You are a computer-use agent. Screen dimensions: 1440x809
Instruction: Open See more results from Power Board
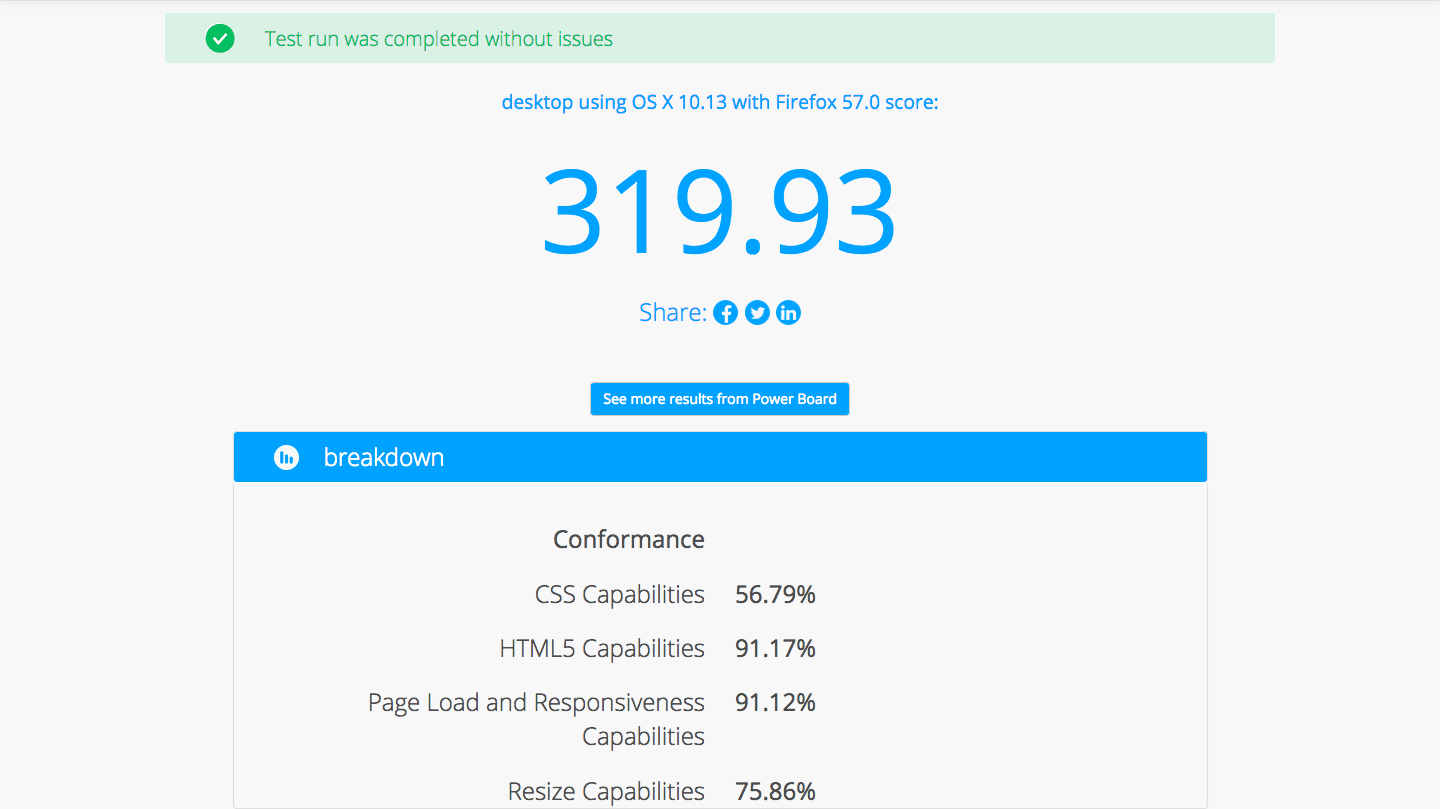click(719, 399)
